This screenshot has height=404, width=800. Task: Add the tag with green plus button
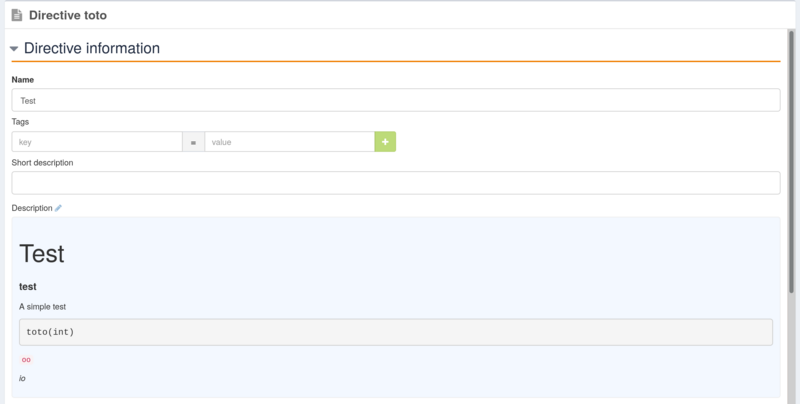tap(385, 142)
